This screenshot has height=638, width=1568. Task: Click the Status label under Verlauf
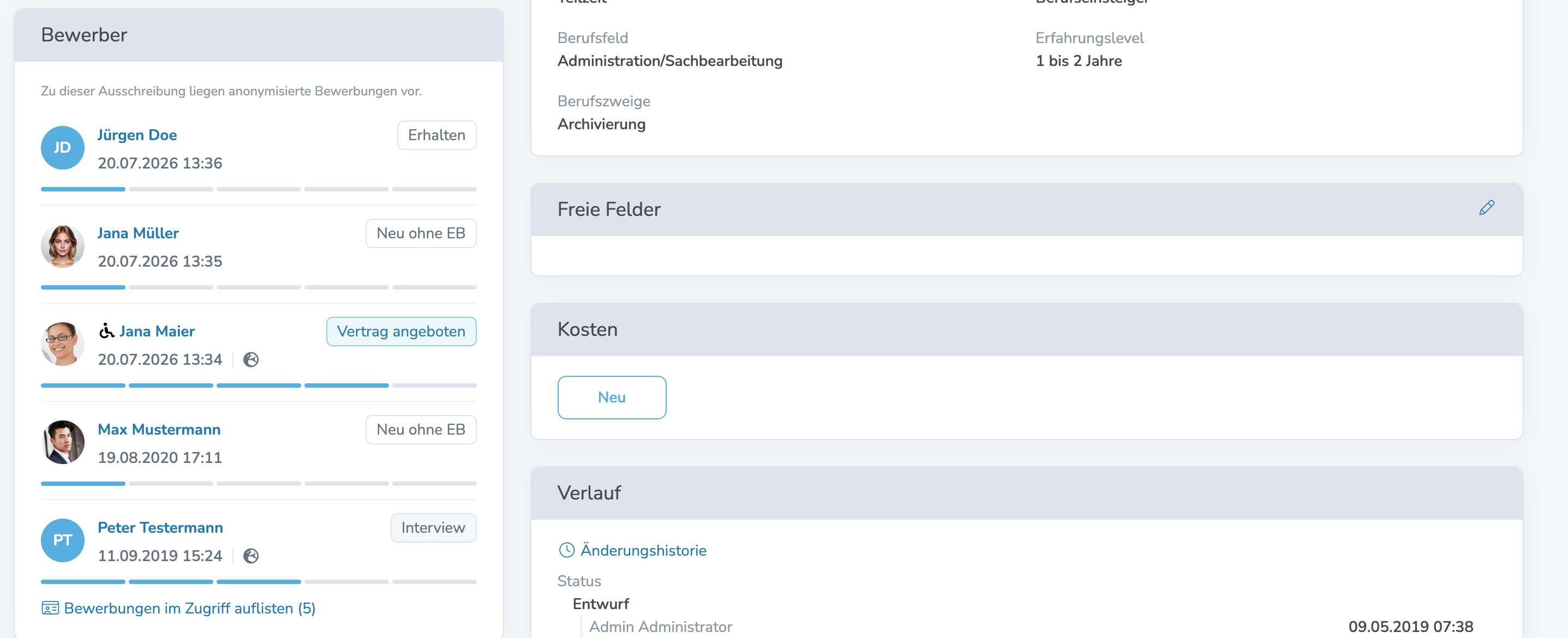click(x=579, y=581)
